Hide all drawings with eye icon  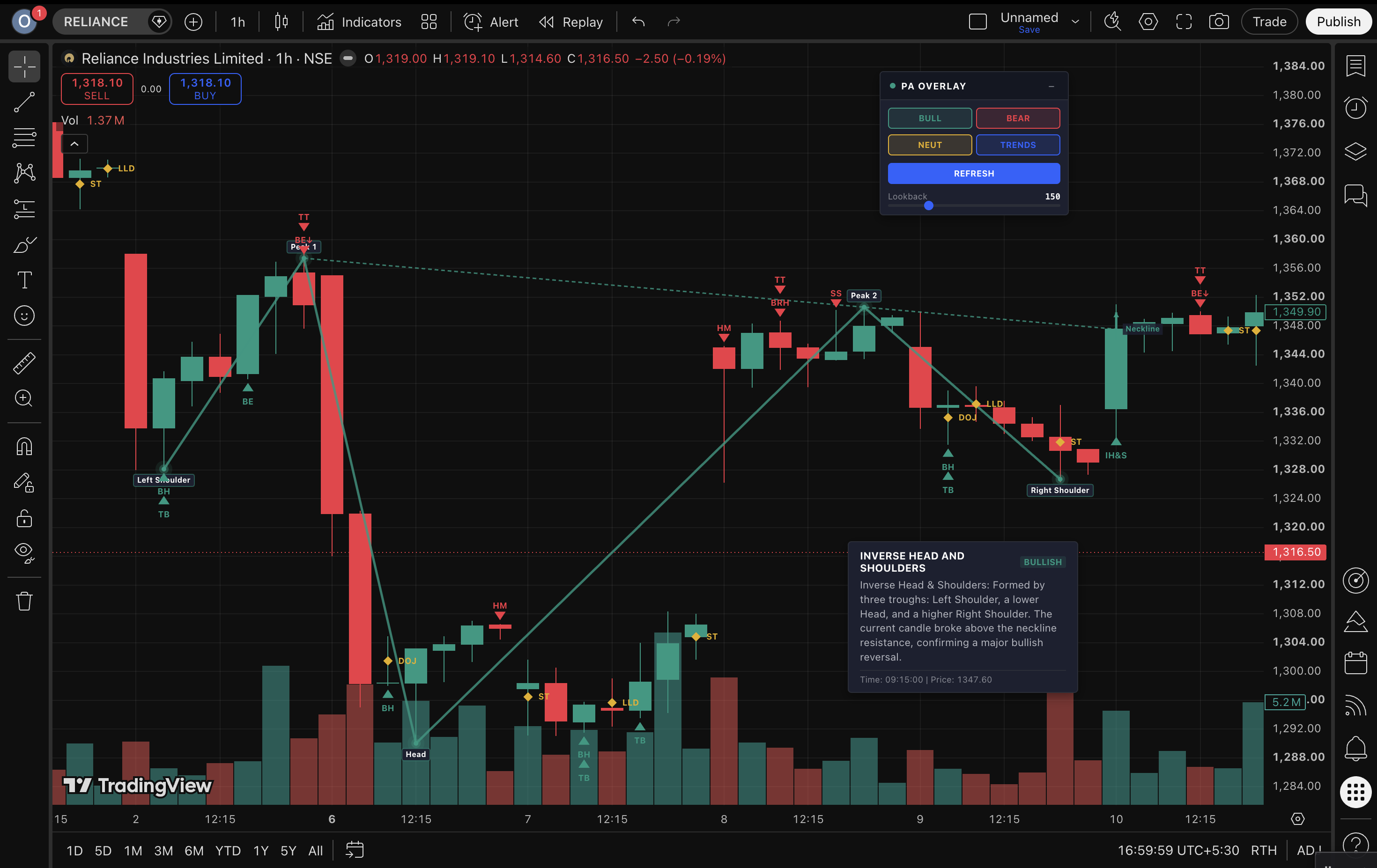coord(24,552)
